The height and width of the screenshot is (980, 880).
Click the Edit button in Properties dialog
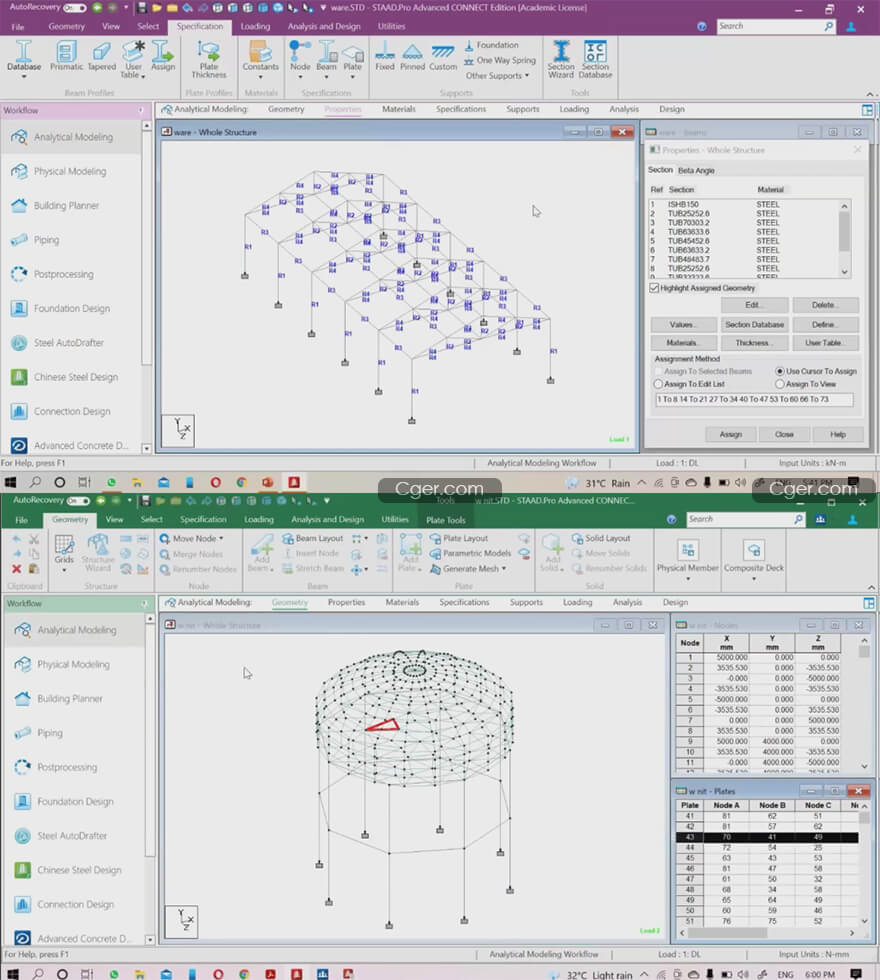tap(754, 305)
